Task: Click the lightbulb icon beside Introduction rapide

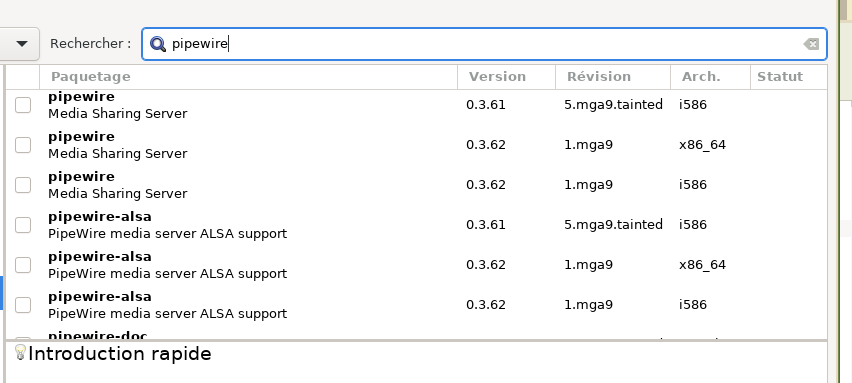Action: 20,353
